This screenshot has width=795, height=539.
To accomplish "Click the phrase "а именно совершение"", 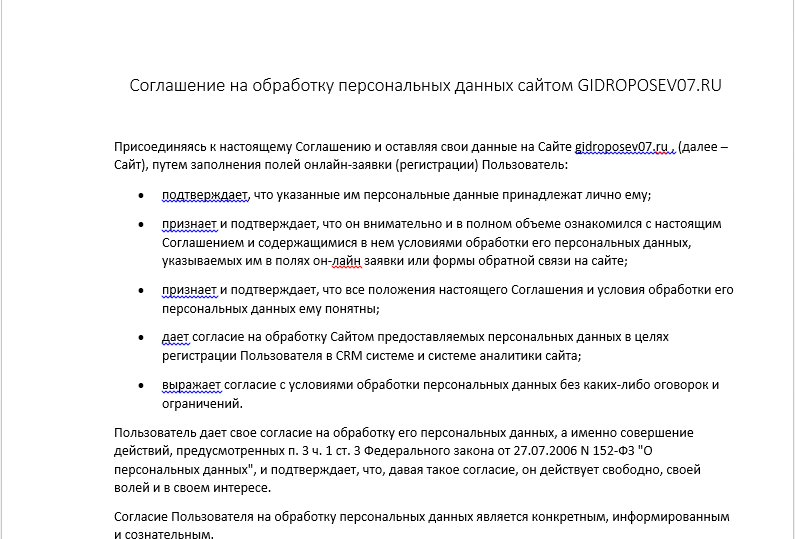I will coord(626,433).
